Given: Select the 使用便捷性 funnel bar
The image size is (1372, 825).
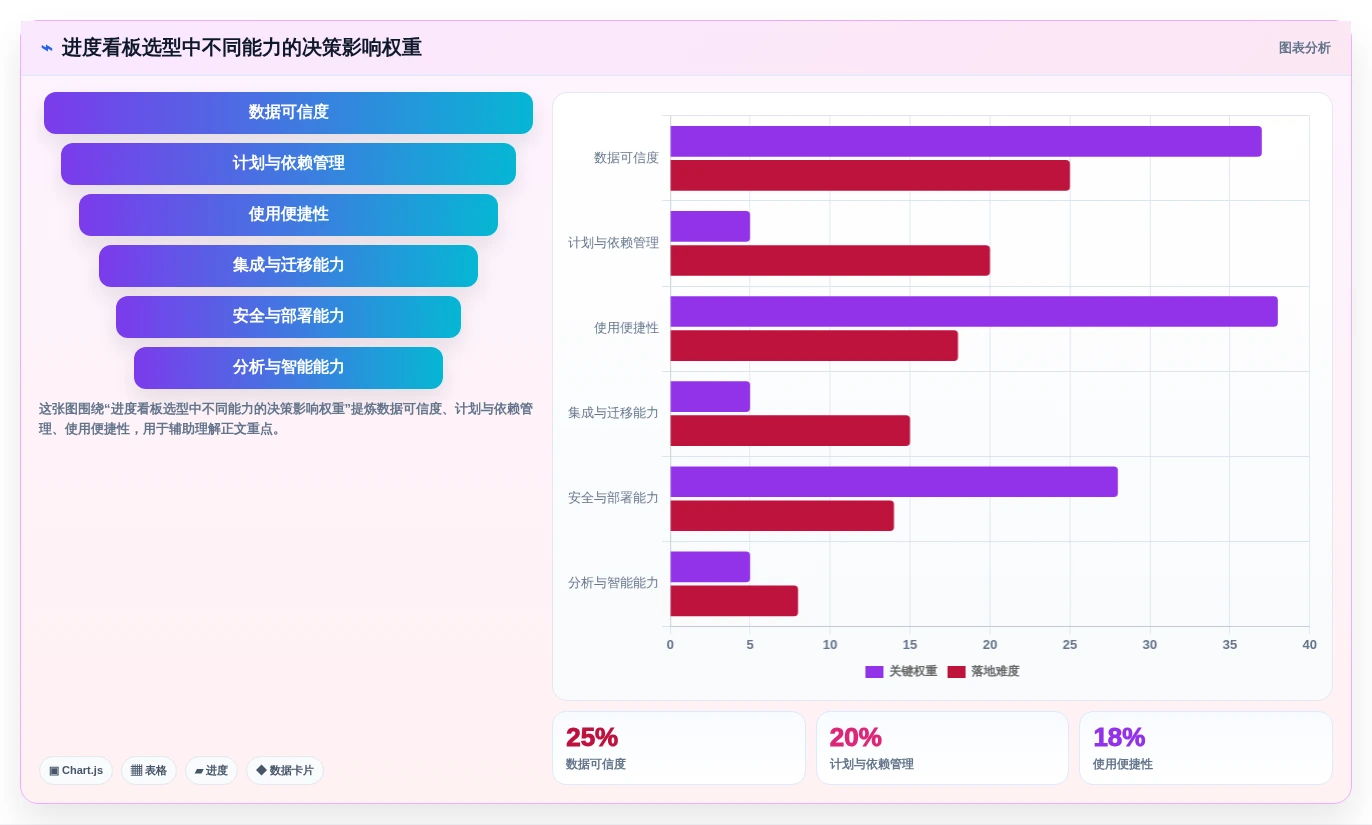Looking at the screenshot, I should click(288, 215).
